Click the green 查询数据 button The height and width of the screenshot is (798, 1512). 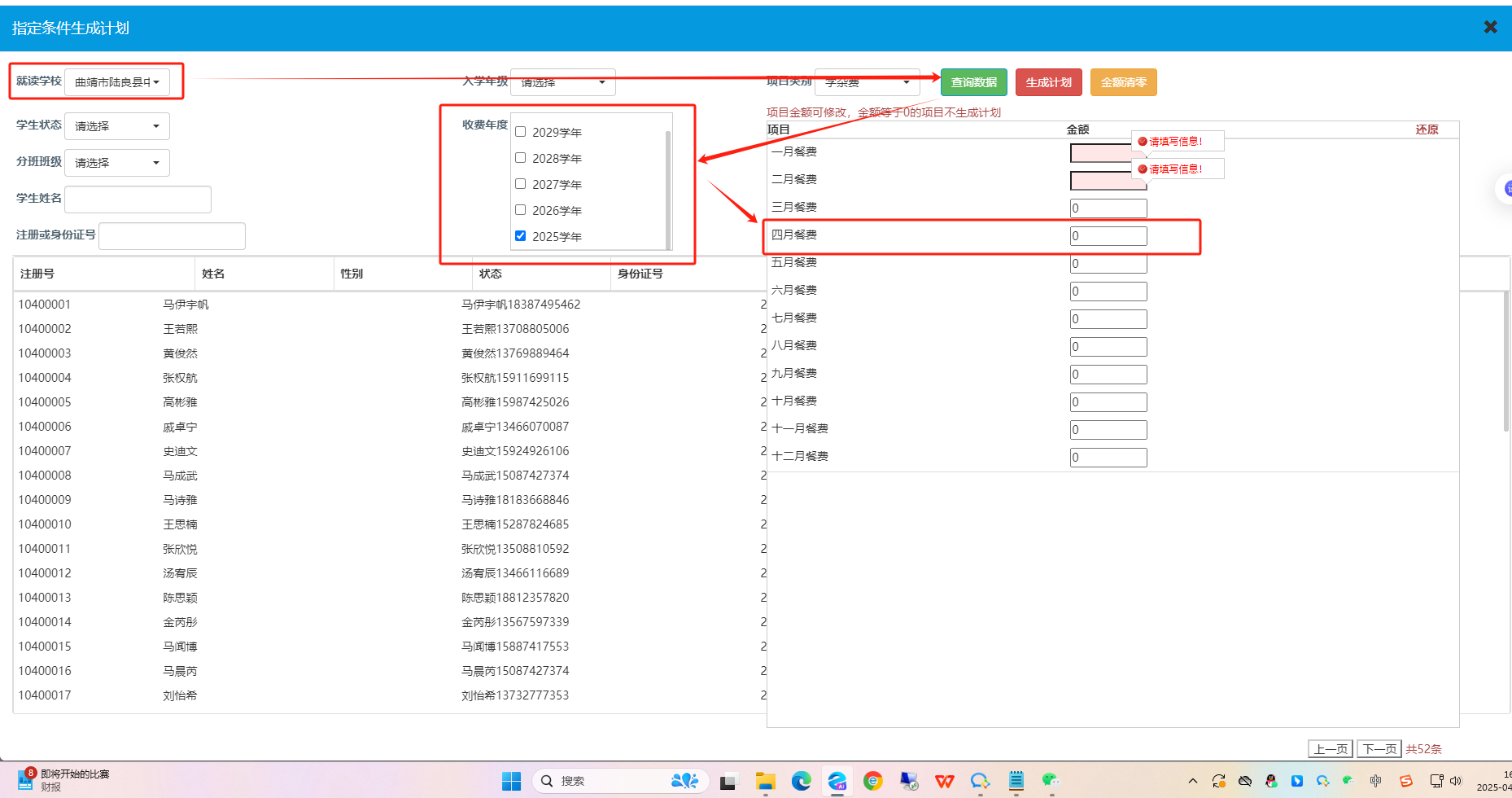coord(973,82)
